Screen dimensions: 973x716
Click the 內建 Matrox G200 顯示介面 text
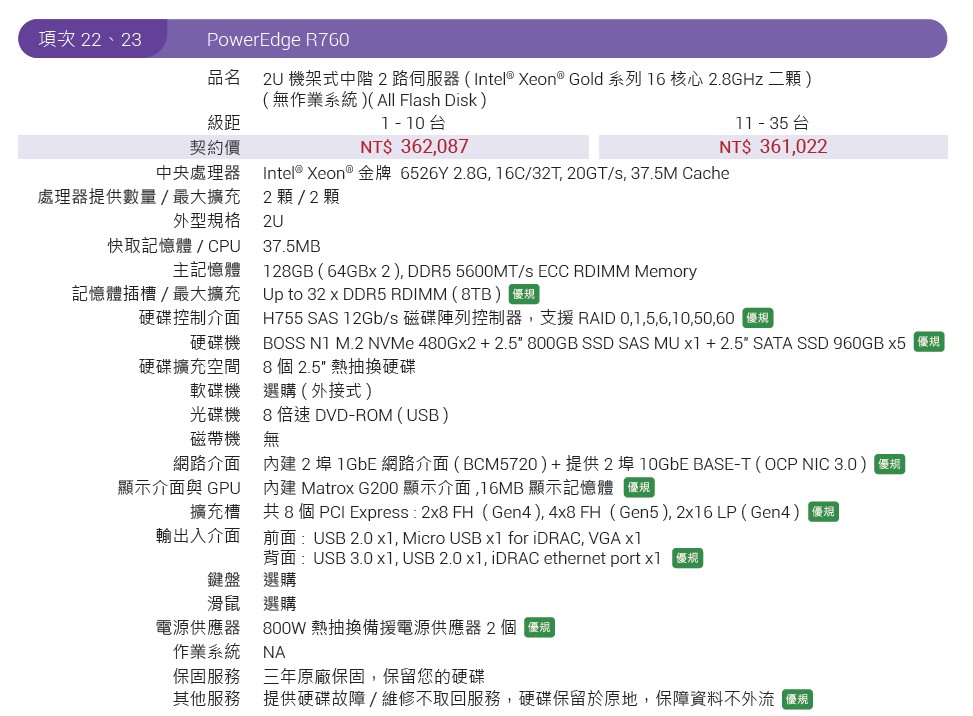click(438, 488)
